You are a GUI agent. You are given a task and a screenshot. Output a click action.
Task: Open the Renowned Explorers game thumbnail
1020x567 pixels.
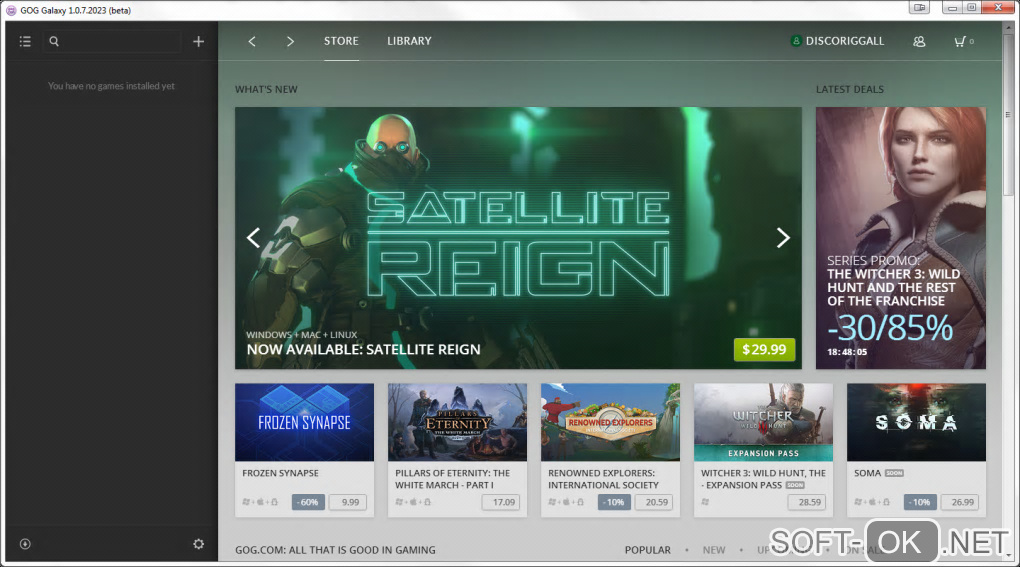point(610,422)
